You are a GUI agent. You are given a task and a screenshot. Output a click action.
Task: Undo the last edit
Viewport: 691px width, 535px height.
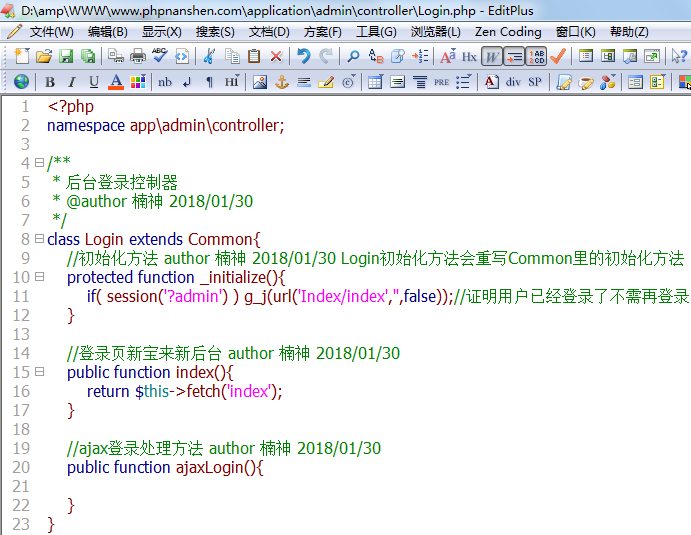click(x=304, y=56)
